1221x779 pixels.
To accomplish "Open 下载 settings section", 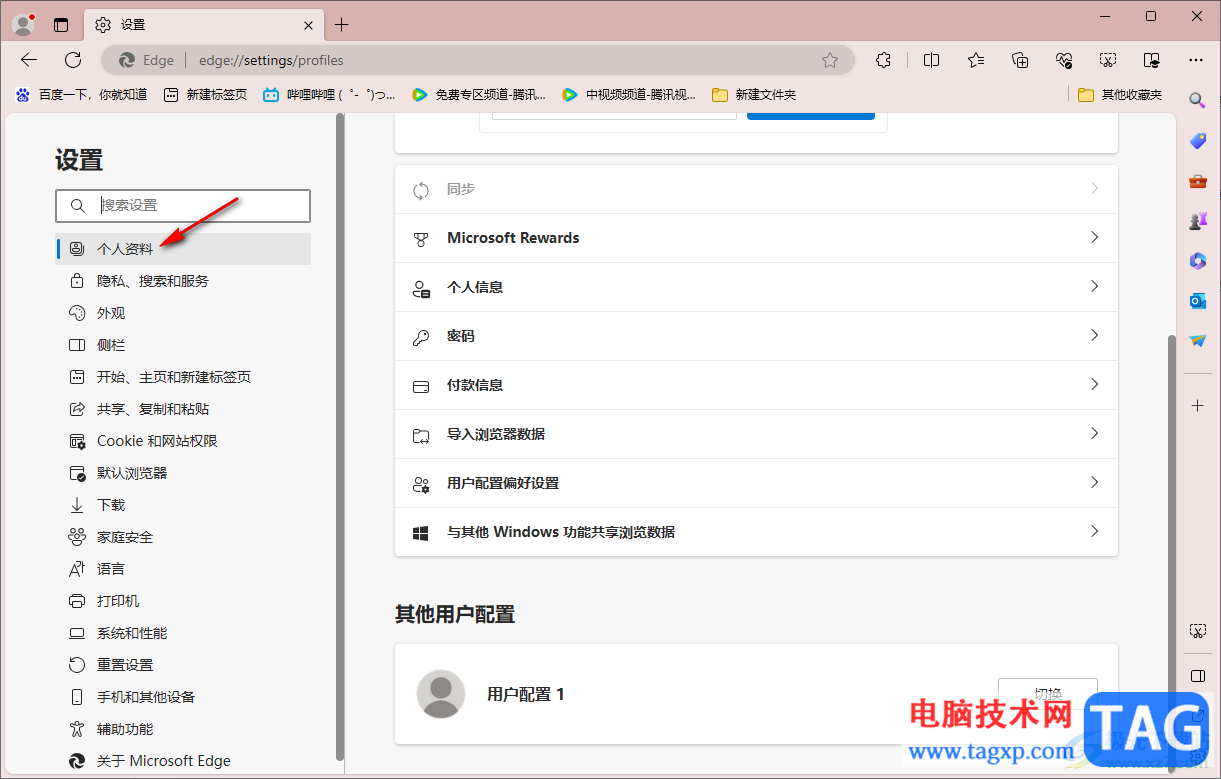I will point(183,505).
